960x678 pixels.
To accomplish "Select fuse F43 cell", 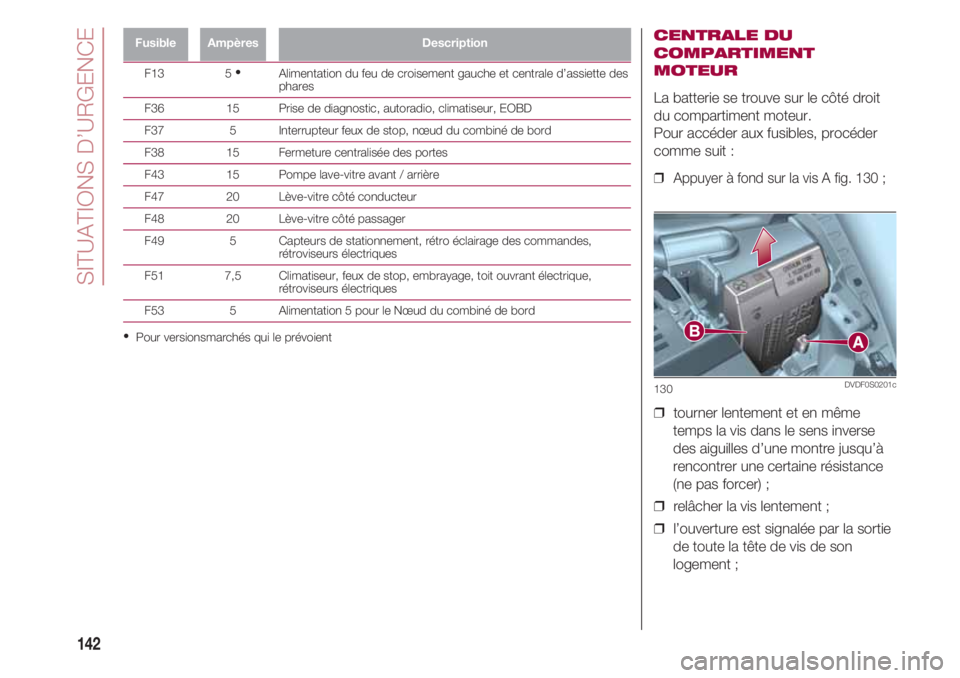I will (x=154, y=175).
